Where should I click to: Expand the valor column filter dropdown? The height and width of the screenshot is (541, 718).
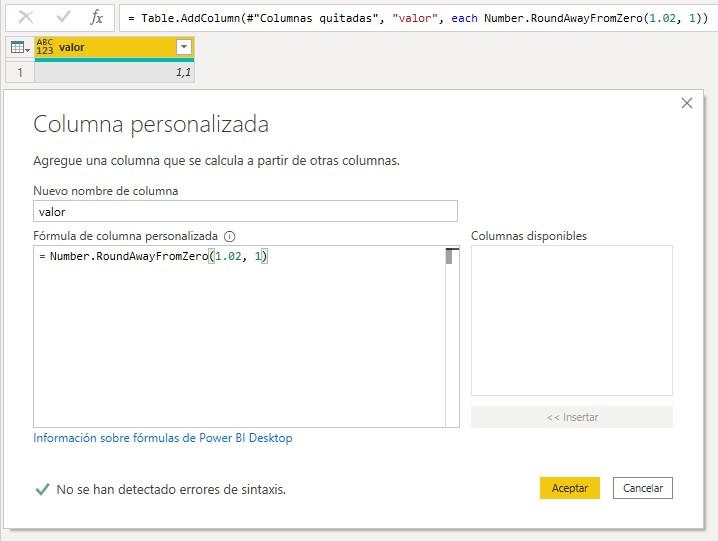(x=183, y=47)
